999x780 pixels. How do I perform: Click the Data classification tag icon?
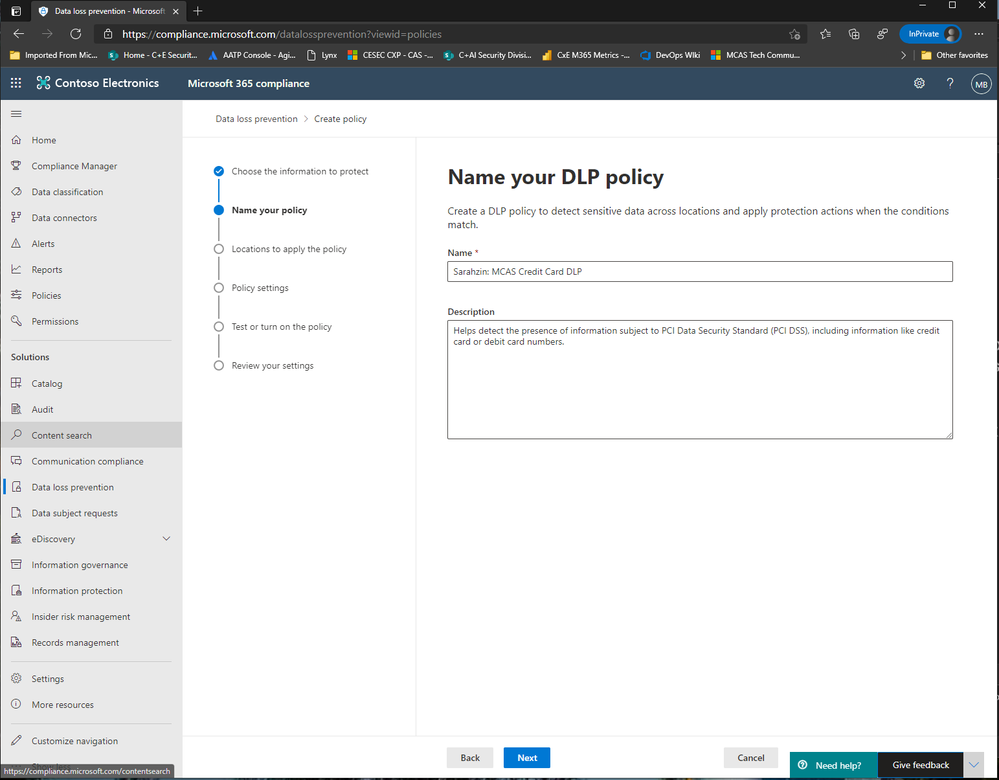pyautogui.click(x=17, y=191)
